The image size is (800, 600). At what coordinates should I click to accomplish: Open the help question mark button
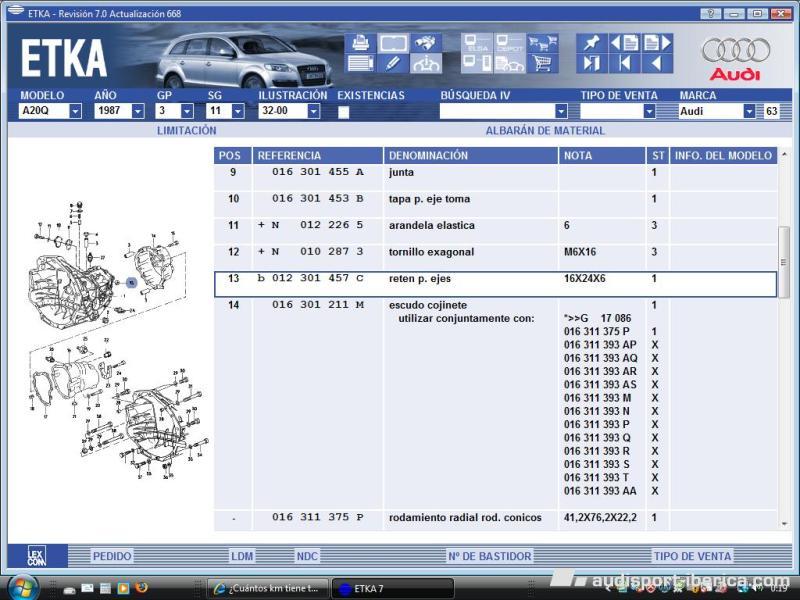click(x=711, y=13)
